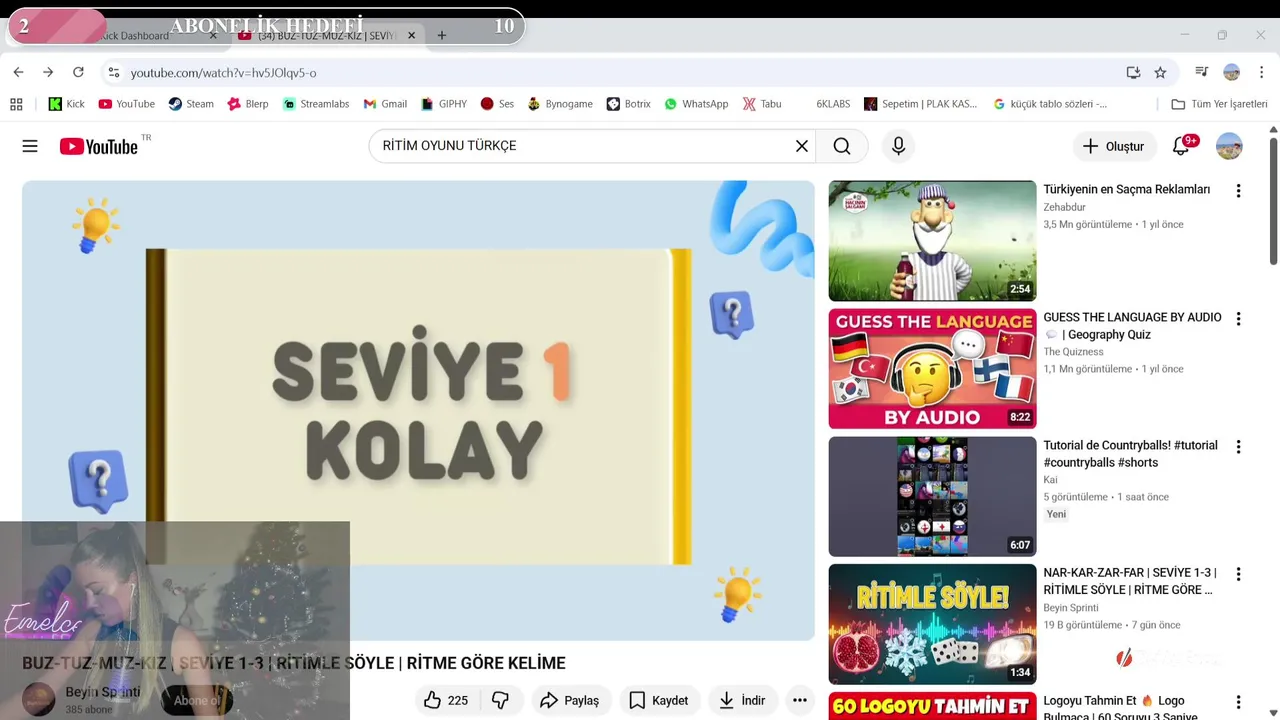The width and height of the screenshot is (1280, 720).
Task: Click the Paylaş share button
Action: tap(570, 700)
